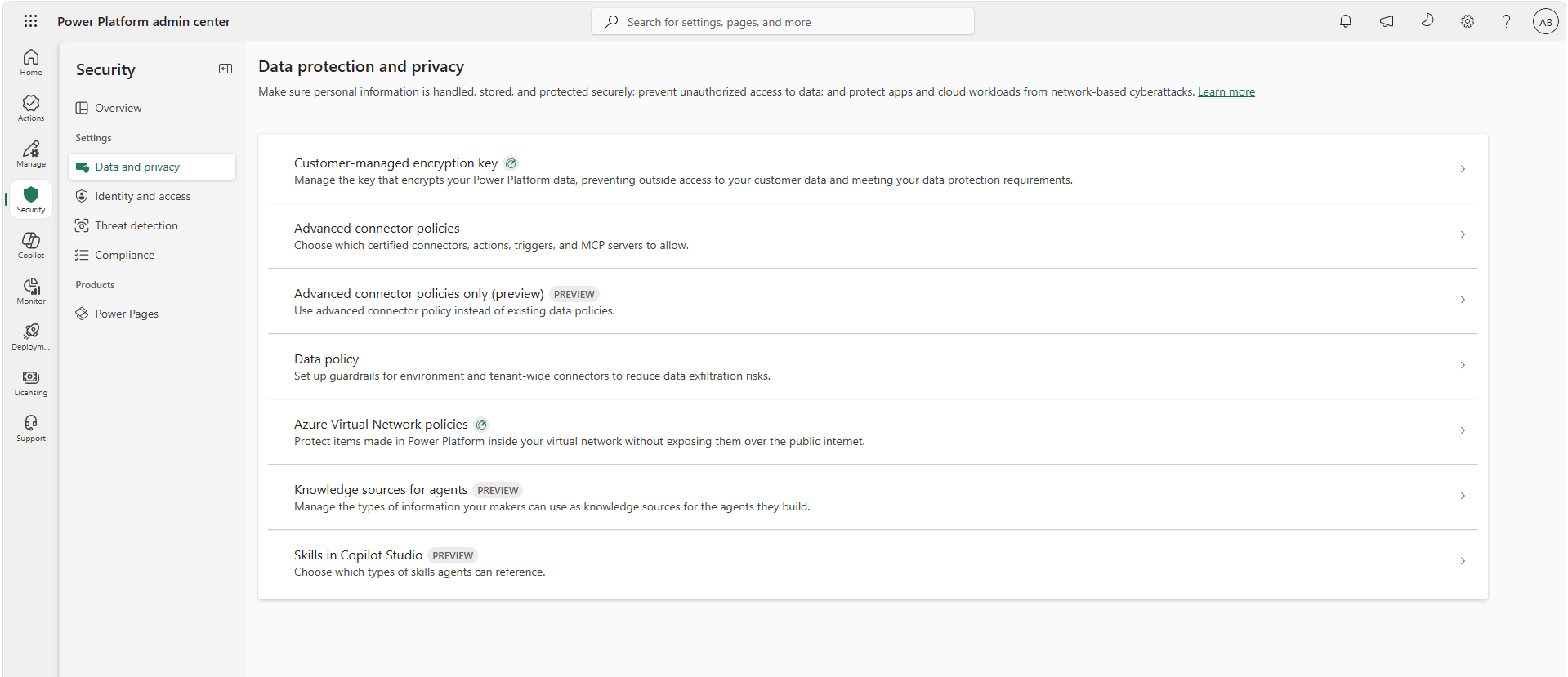Open Knowledge sources for agents title
The image size is (1568, 677).
[381, 490]
